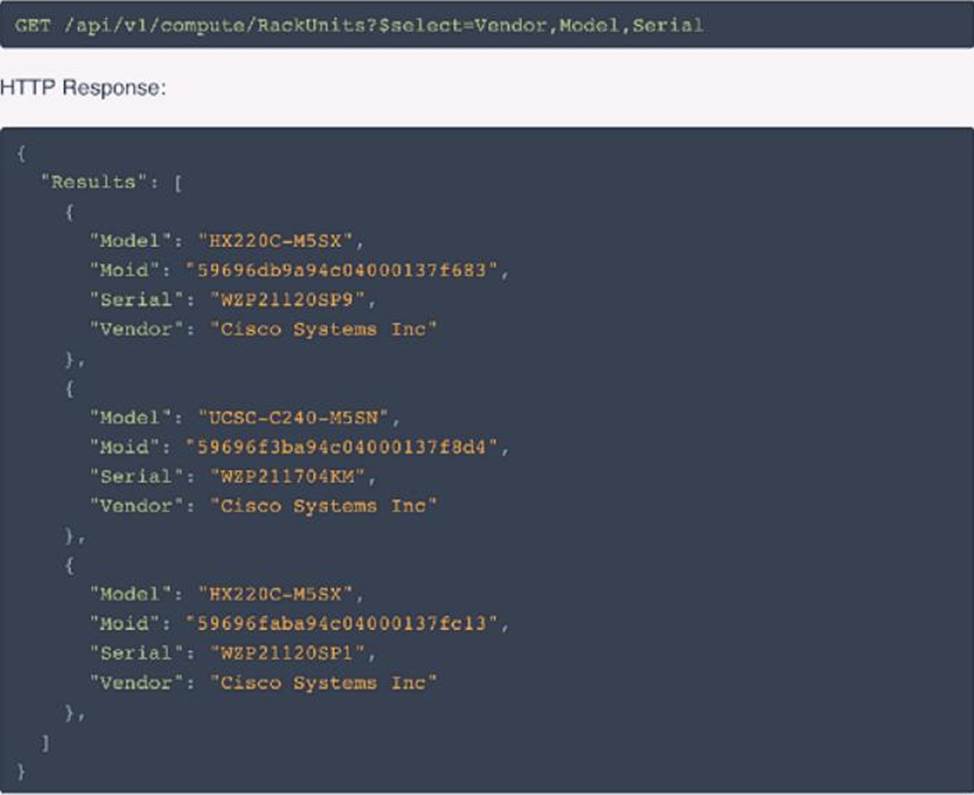Viewport: 974px width, 795px height.
Task: Click the closing square bracket of Results array
Action: (x=45, y=742)
